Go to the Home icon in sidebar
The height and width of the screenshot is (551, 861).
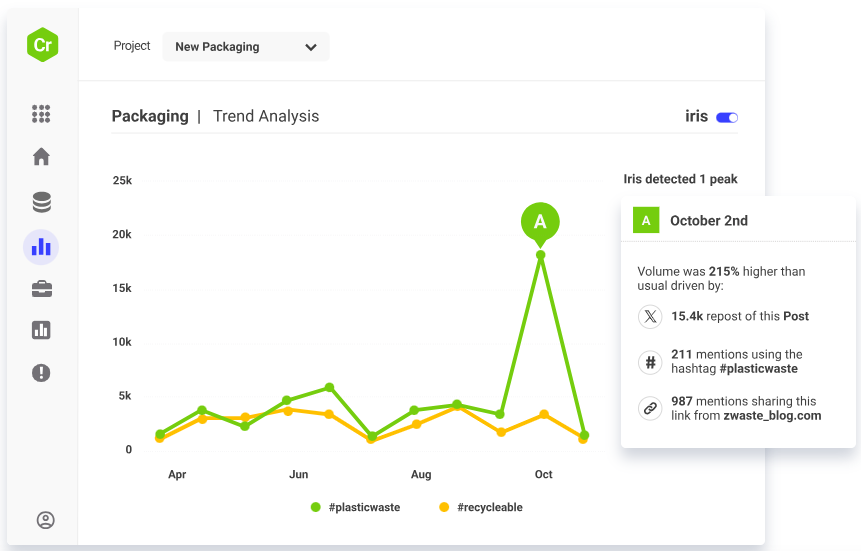[41, 157]
